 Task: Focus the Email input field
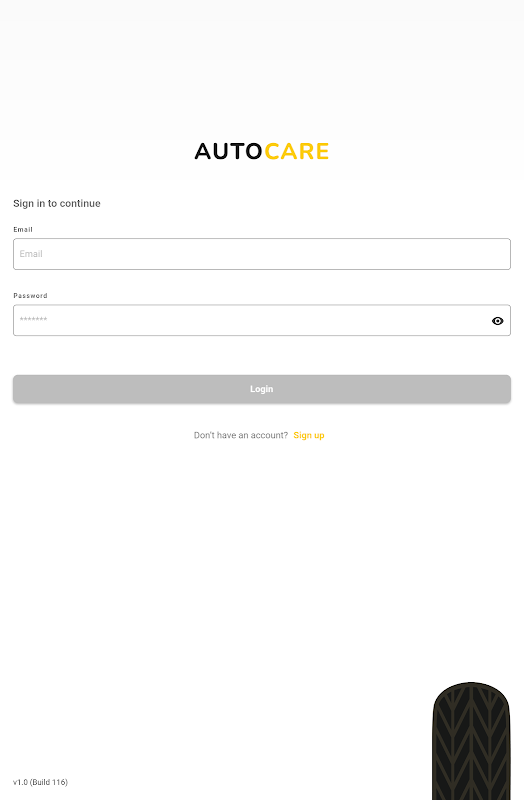click(x=262, y=254)
